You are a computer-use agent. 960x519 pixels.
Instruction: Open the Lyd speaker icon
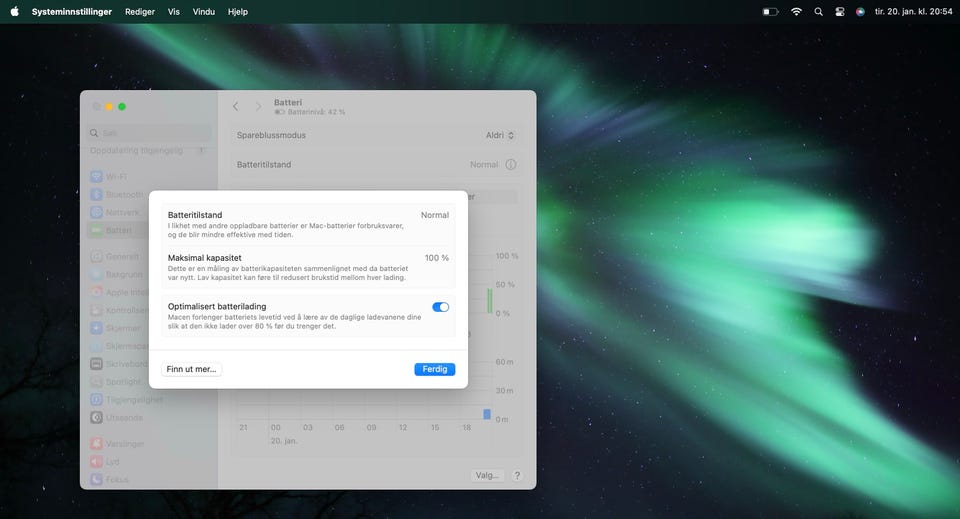96,461
